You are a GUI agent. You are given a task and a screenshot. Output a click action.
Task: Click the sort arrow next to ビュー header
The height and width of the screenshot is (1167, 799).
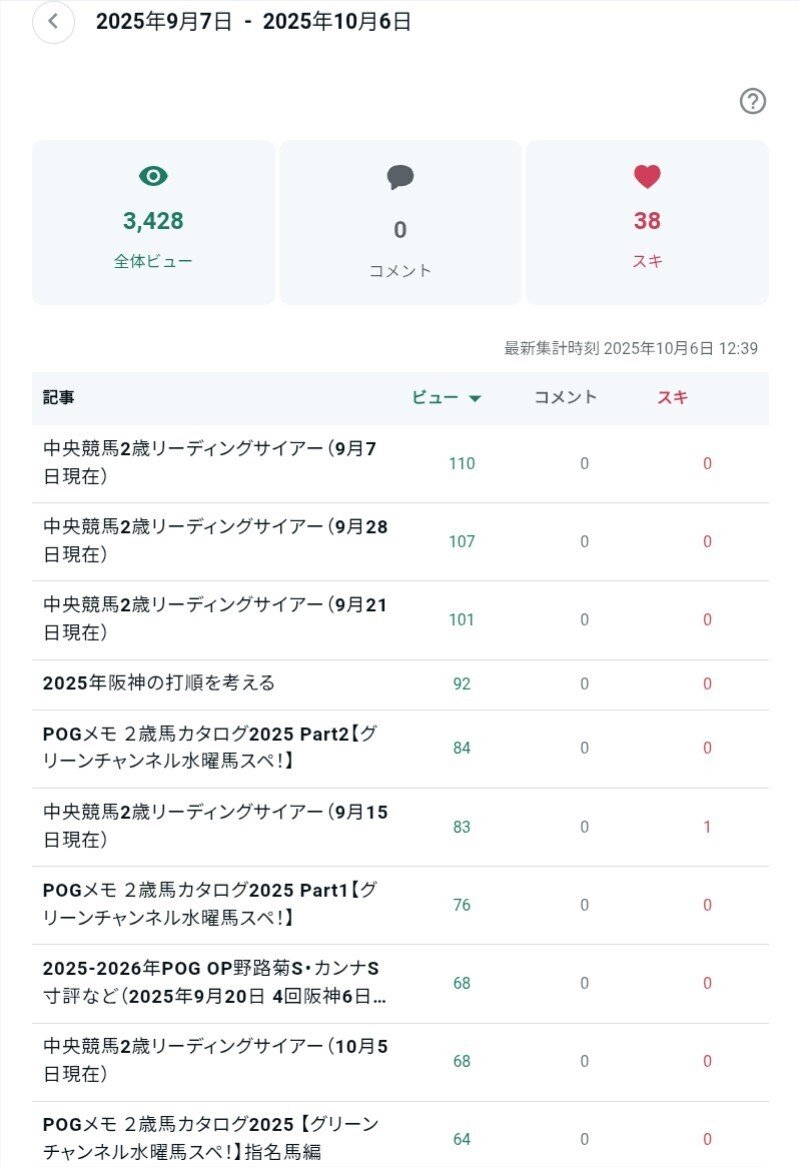click(x=477, y=398)
